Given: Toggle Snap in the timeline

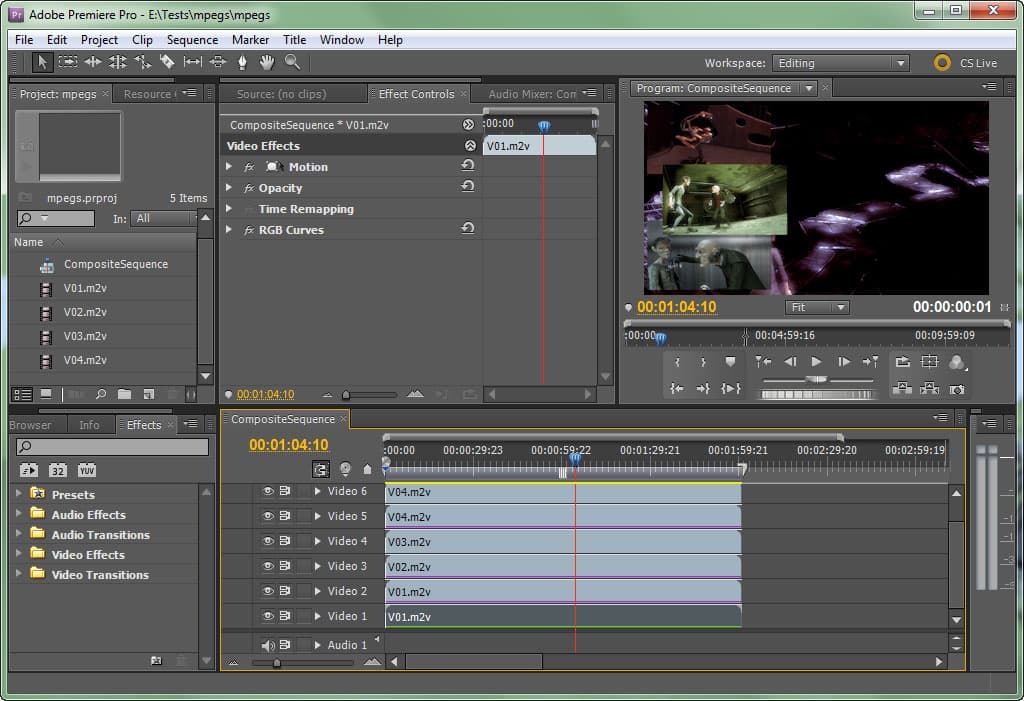Looking at the screenshot, I should [321, 468].
